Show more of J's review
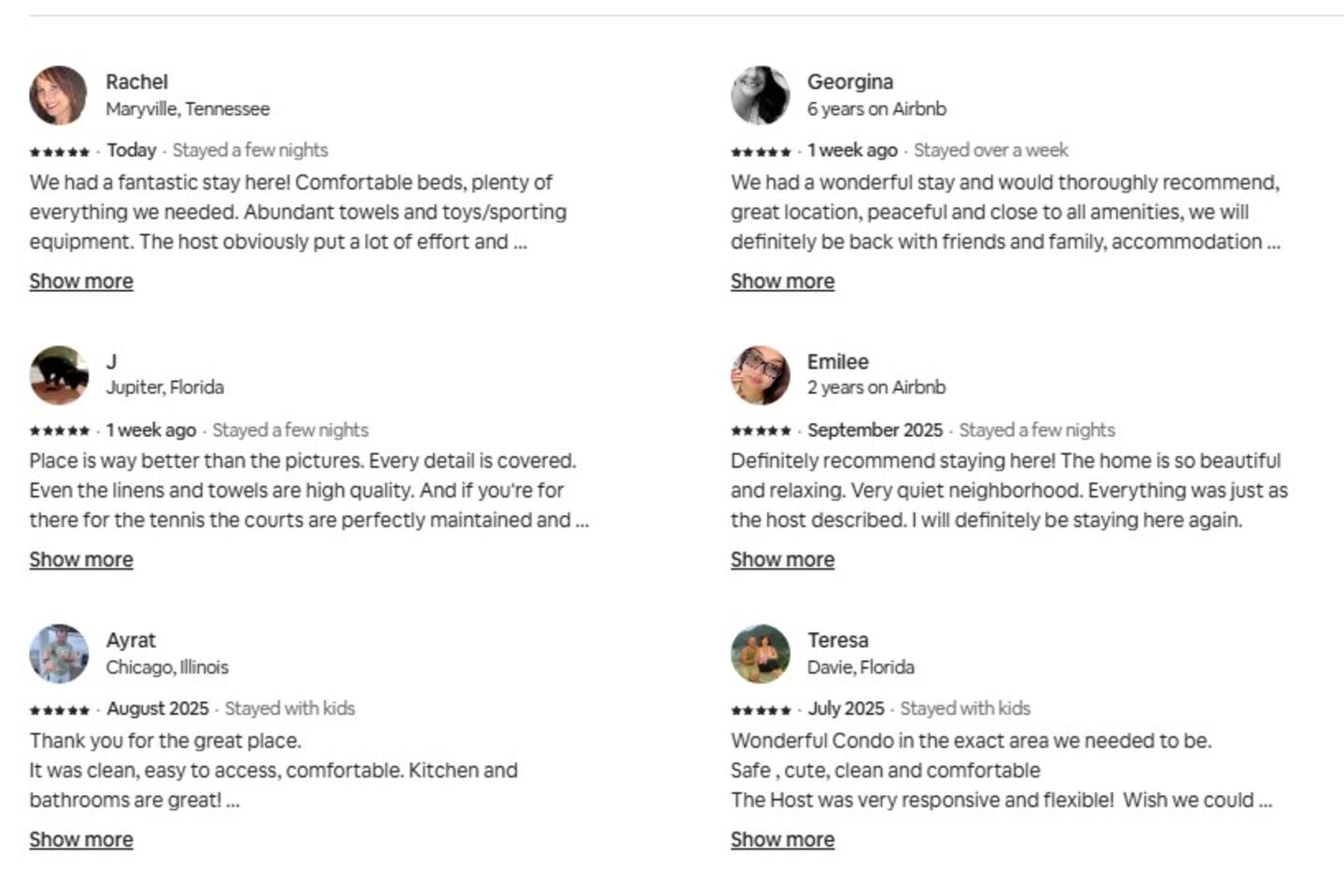Screen dimensions: 1344x896 [81, 559]
